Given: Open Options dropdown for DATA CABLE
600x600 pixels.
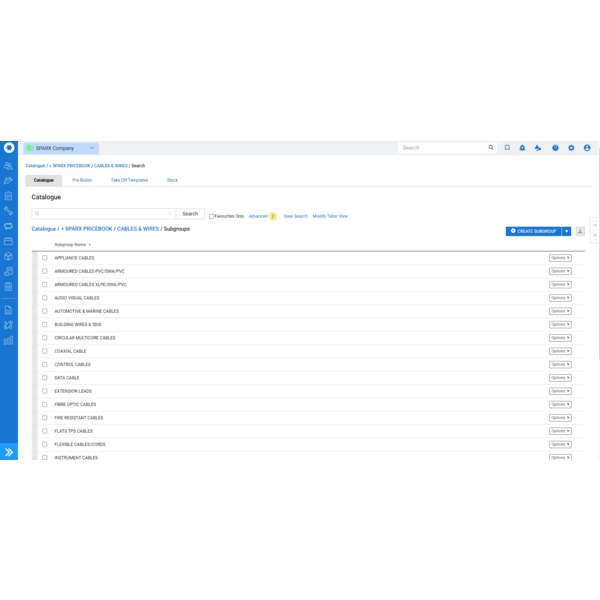Looking at the screenshot, I should [x=560, y=378].
